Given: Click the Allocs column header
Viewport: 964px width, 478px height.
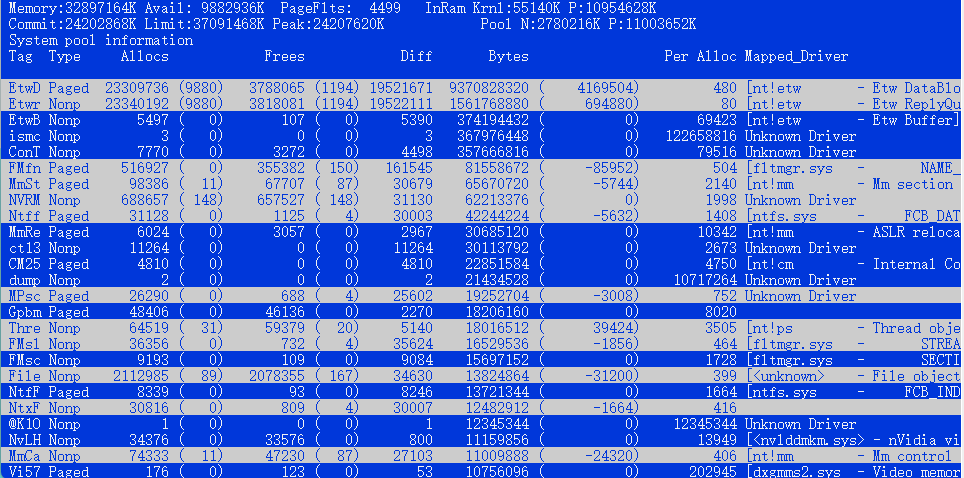Looking at the screenshot, I should click(144, 57).
